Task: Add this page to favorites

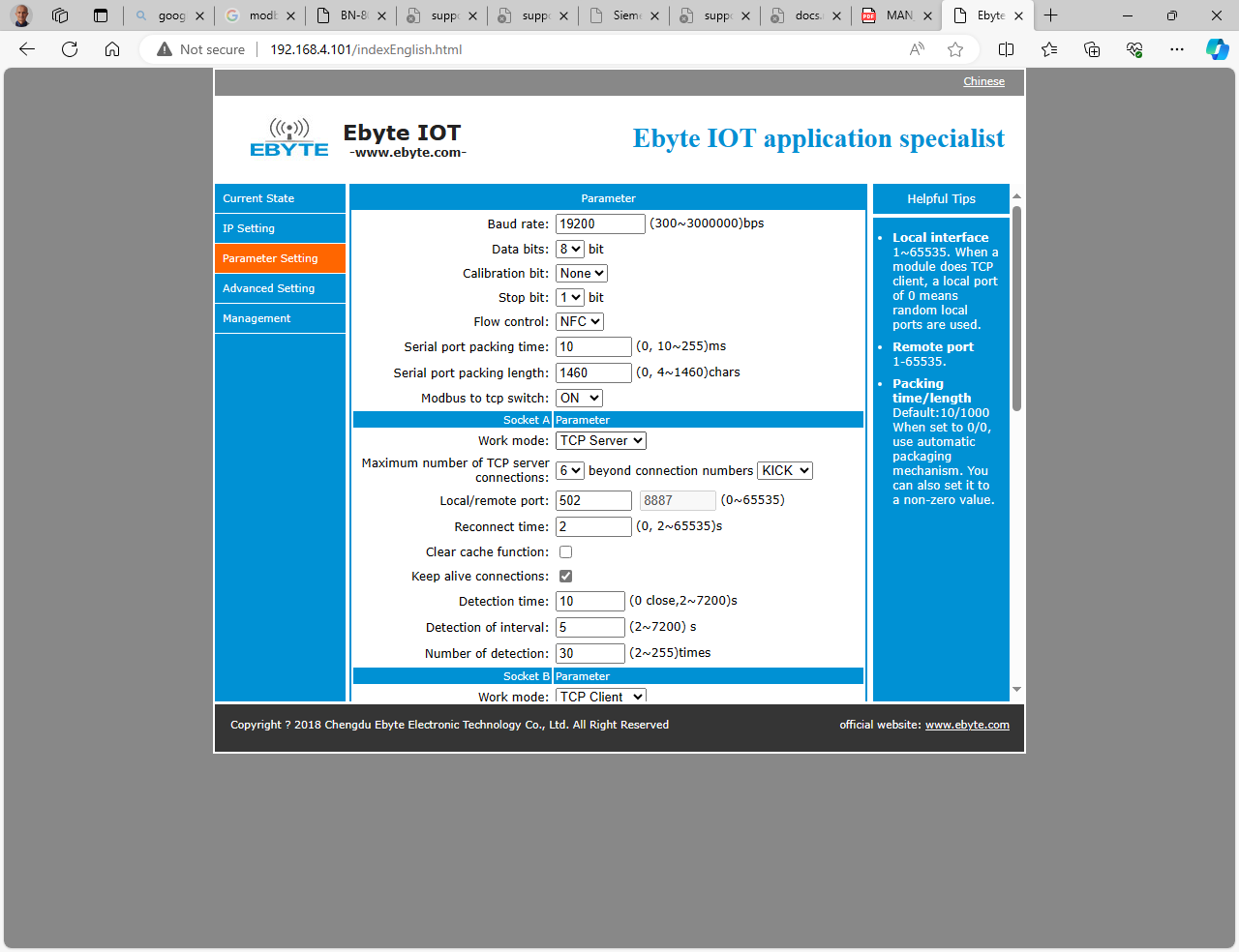Action: (955, 49)
